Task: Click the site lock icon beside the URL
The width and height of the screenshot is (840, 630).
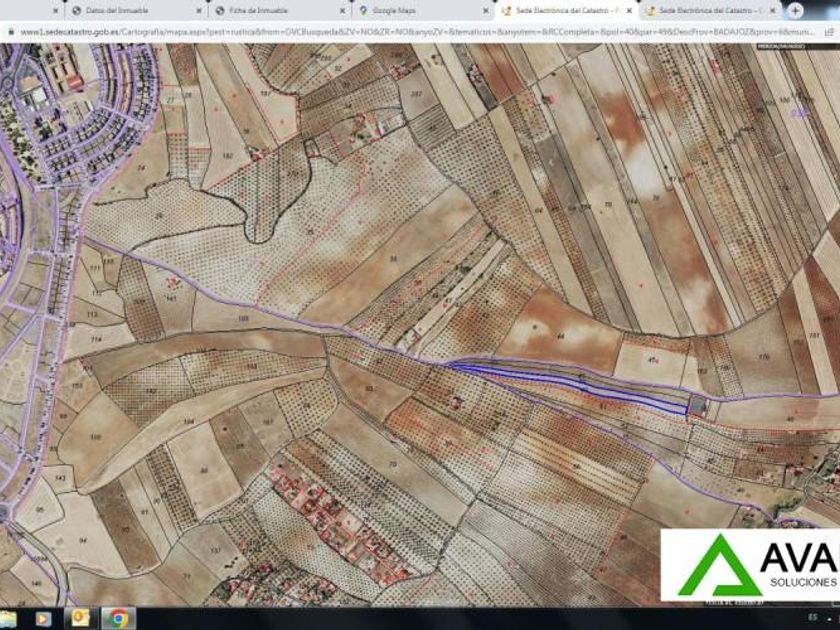Action: 10,32
